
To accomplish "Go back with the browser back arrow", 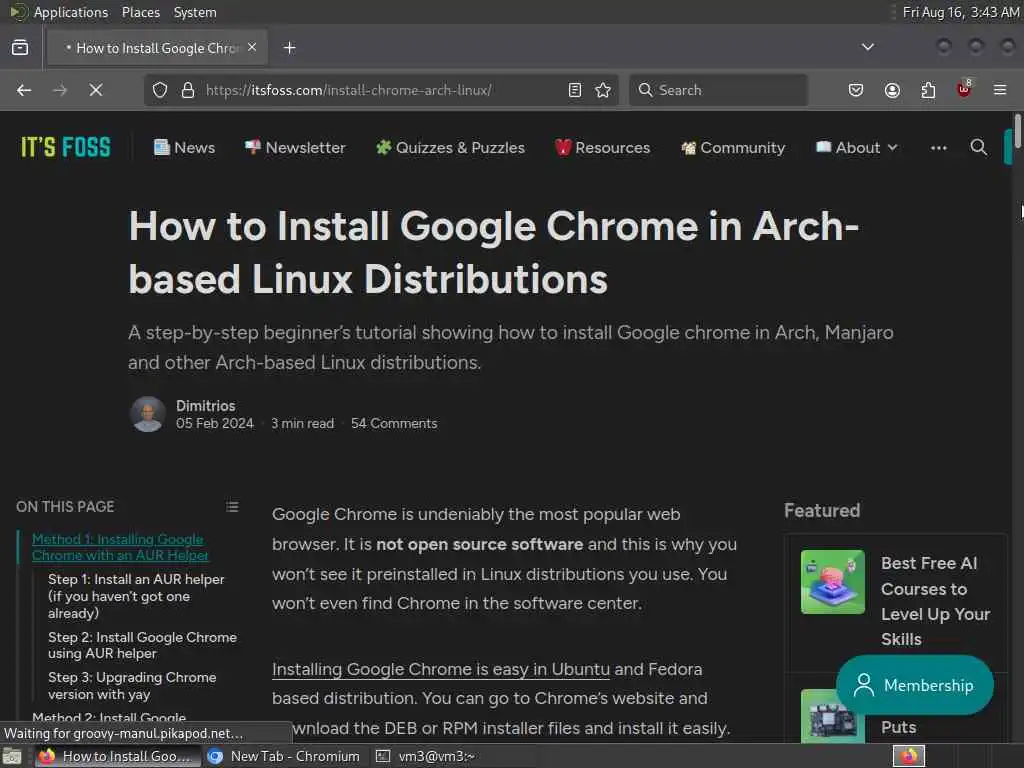I will coord(24,90).
